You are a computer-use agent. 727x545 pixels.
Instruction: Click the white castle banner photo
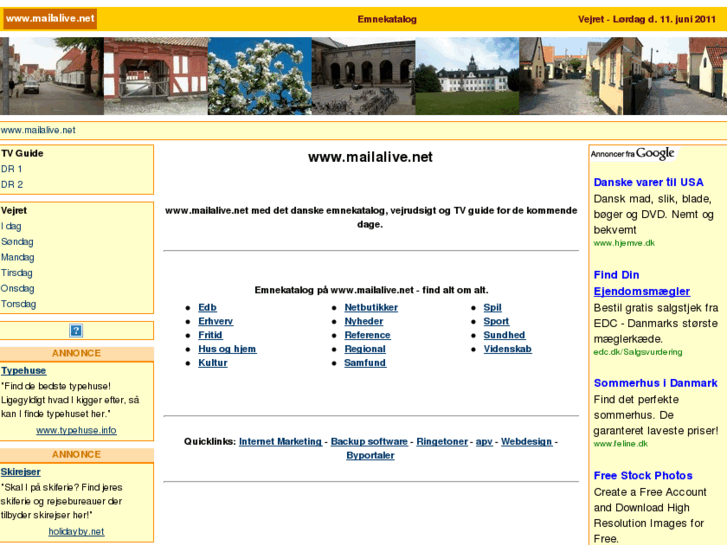tap(467, 76)
